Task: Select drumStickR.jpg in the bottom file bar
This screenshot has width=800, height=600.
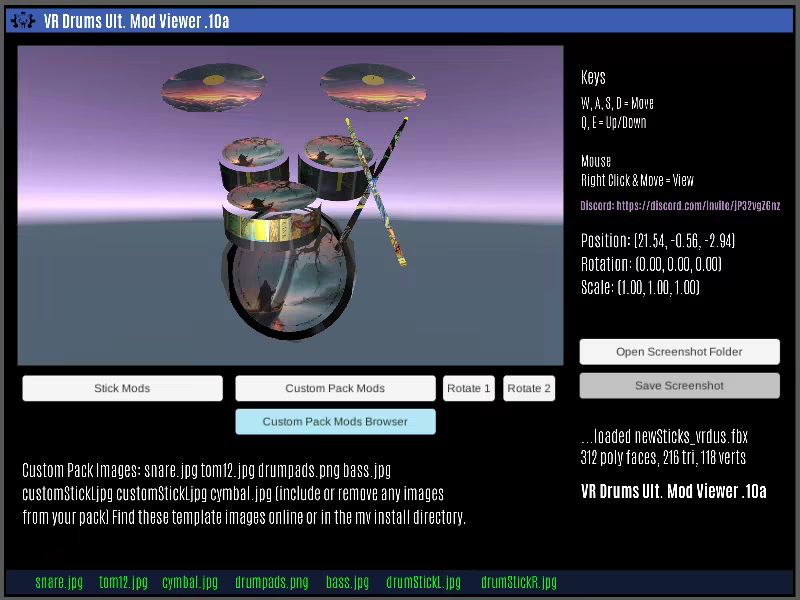Action: [518, 582]
